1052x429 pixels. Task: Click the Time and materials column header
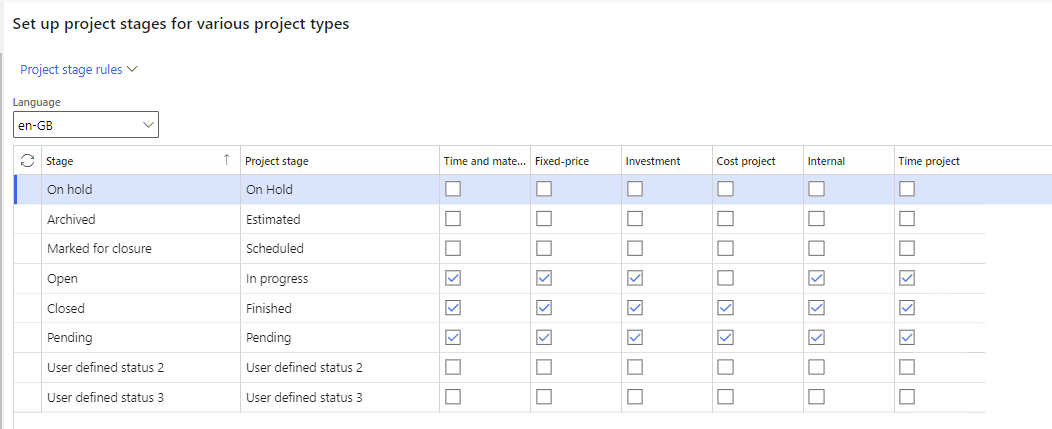484,161
